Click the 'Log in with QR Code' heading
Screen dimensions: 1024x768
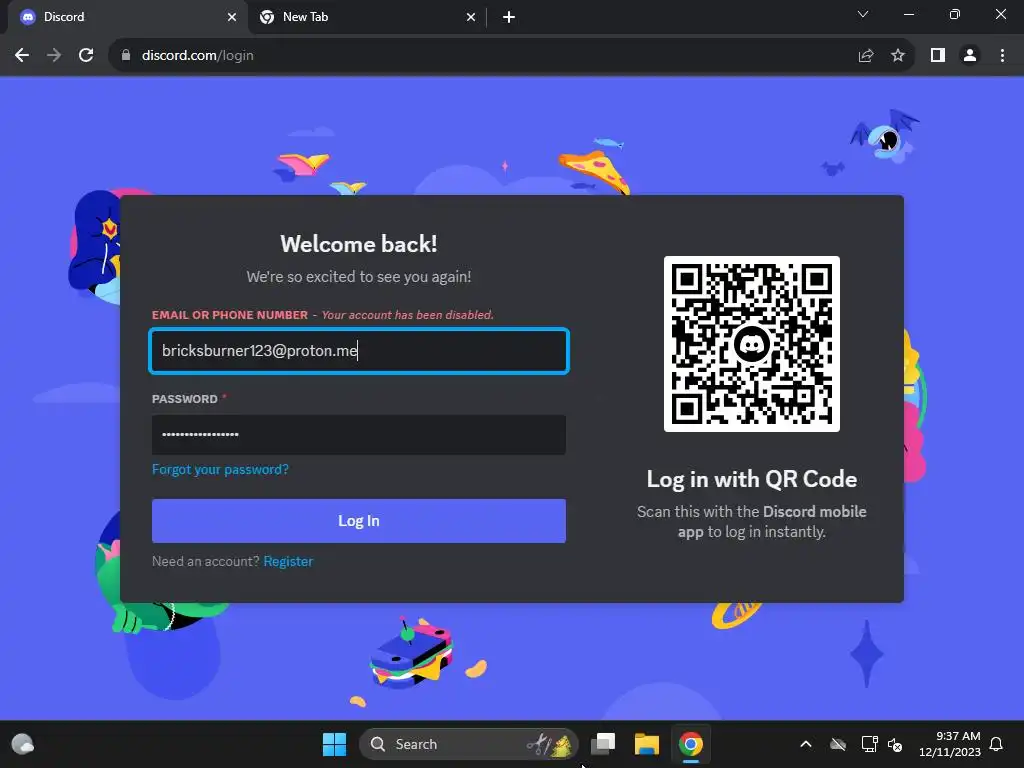[752, 479]
